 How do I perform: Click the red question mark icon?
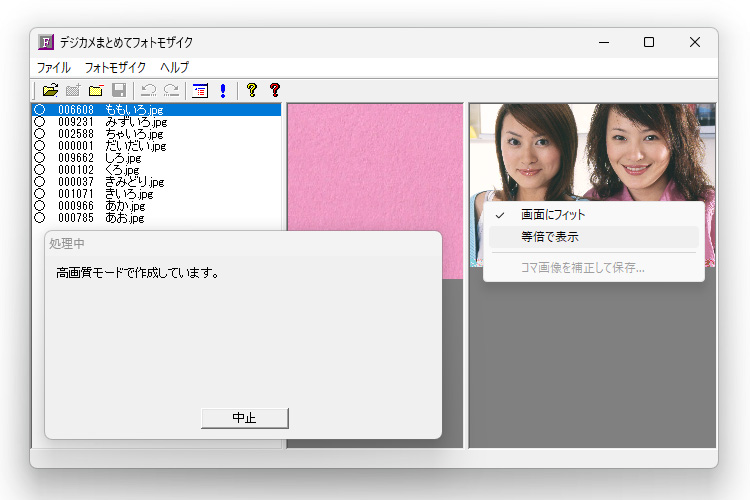pyautogui.click(x=275, y=90)
